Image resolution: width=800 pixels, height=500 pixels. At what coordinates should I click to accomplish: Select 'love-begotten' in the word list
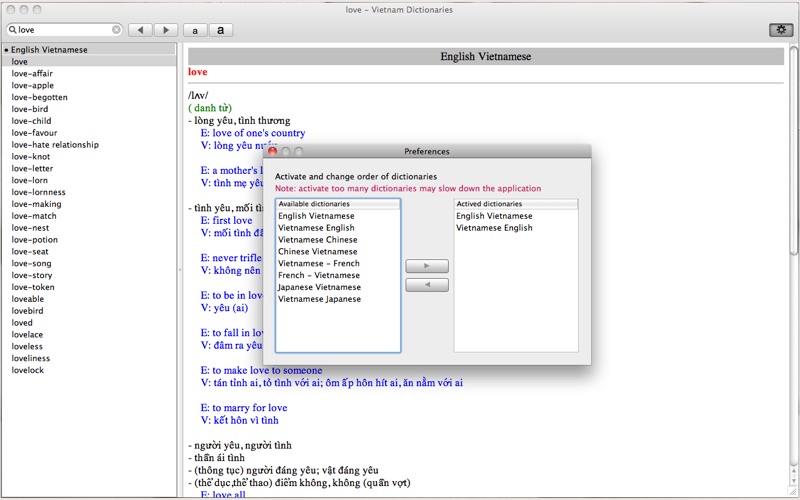(39, 97)
